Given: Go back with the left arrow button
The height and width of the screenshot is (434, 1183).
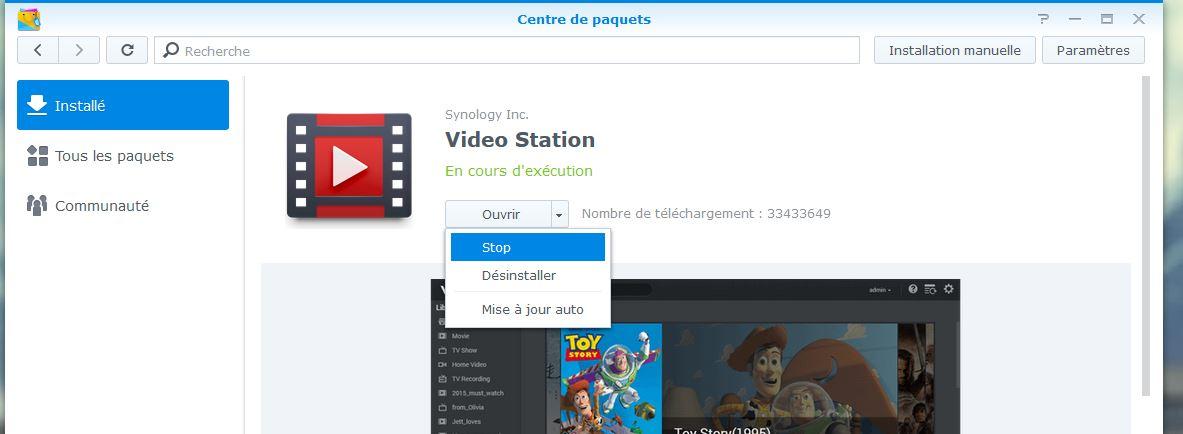Looking at the screenshot, I should (38, 51).
